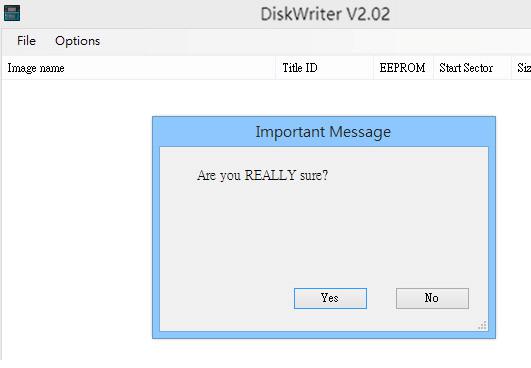Image resolution: width=531 pixels, height=368 pixels.
Task: Click the Start Sector column header
Action: tap(472, 68)
